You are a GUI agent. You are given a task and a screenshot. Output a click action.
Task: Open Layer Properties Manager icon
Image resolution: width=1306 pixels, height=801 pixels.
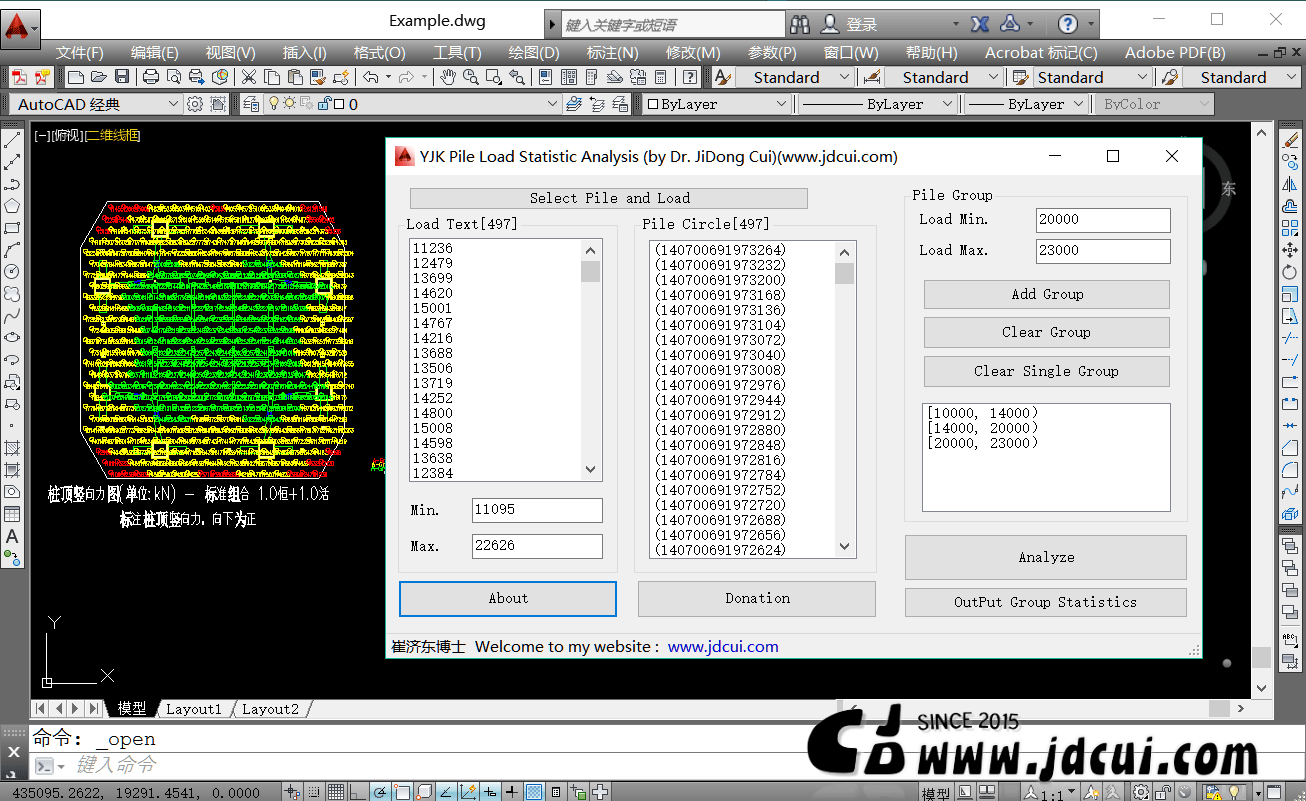pyautogui.click(x=250, y=104)
